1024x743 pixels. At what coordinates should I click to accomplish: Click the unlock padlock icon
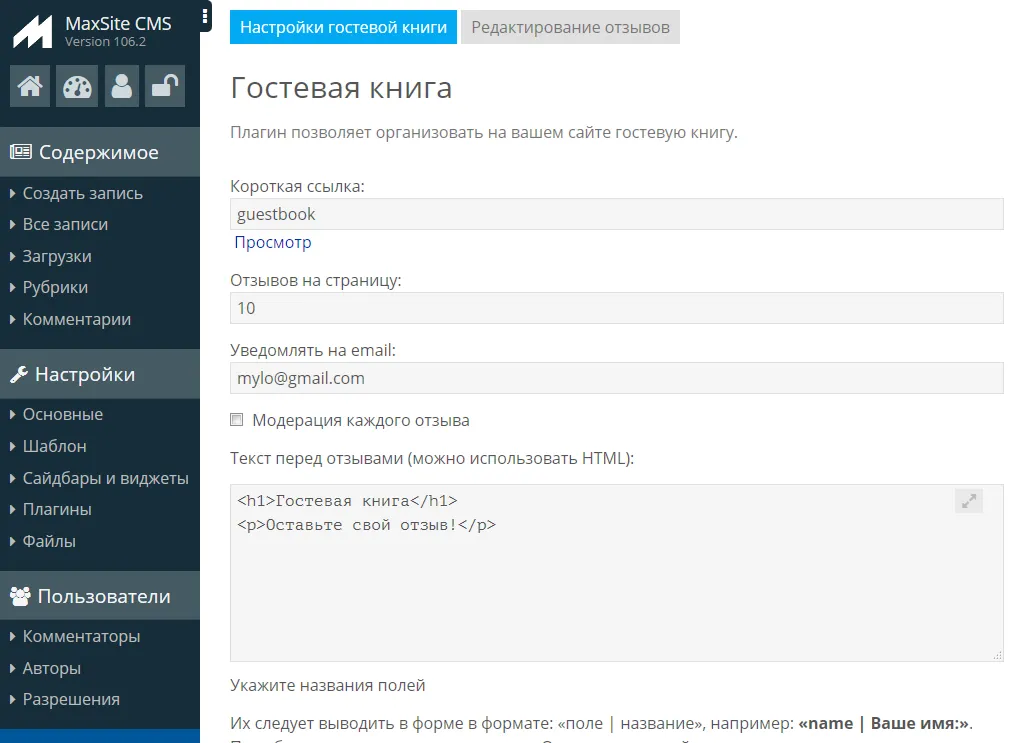[164, 86]
